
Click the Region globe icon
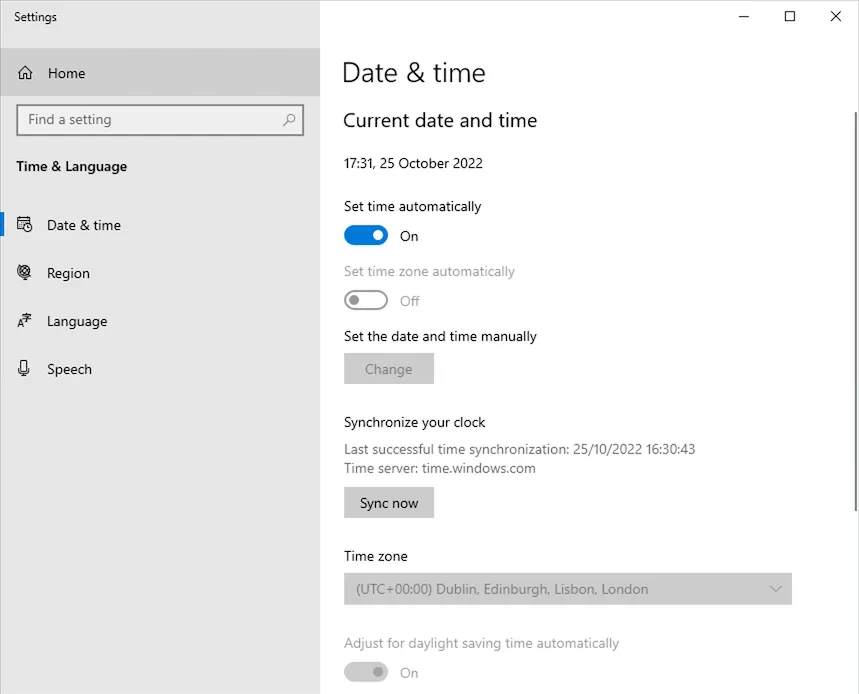pyautogui.click(x=25, y=272)
